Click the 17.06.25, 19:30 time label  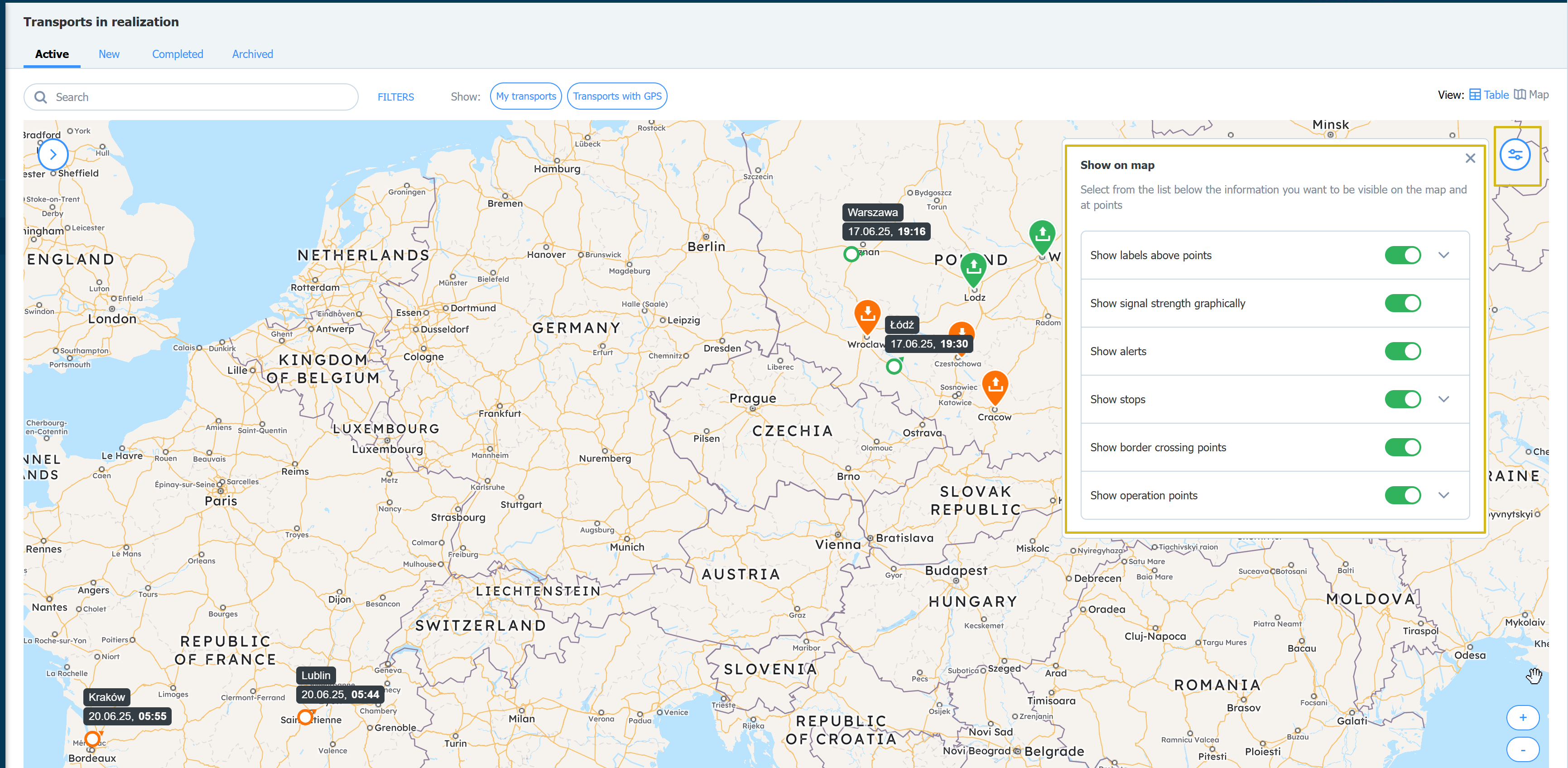click(929, 343)
